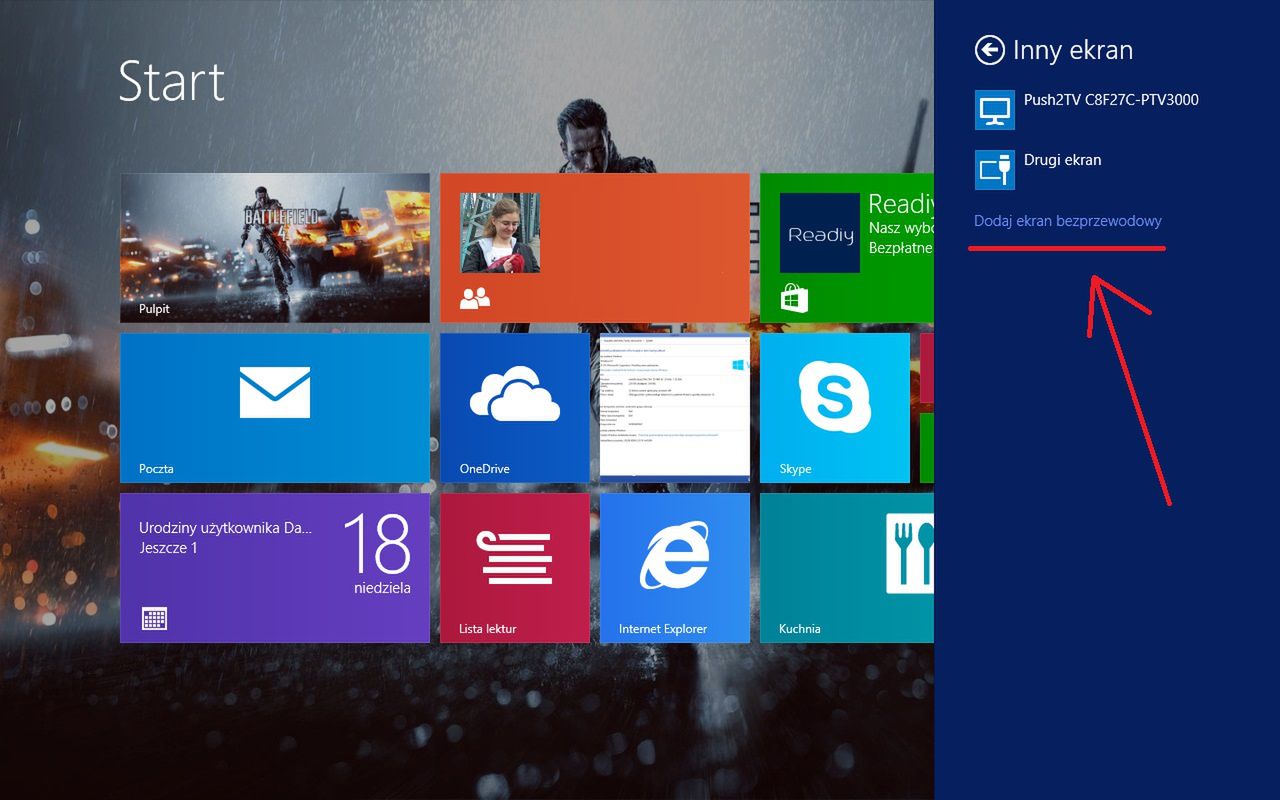The height and width of the screenshot is (800, 1280).
Task: Open the calendar birthday tile
Action: tap(275, 568)
